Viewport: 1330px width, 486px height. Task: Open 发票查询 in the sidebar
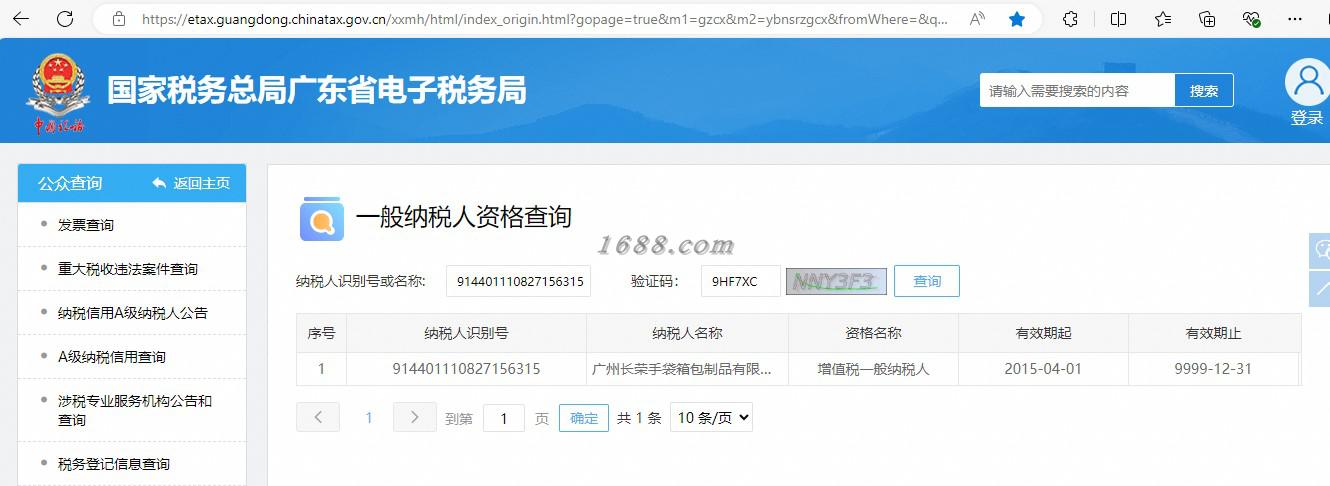86,225
